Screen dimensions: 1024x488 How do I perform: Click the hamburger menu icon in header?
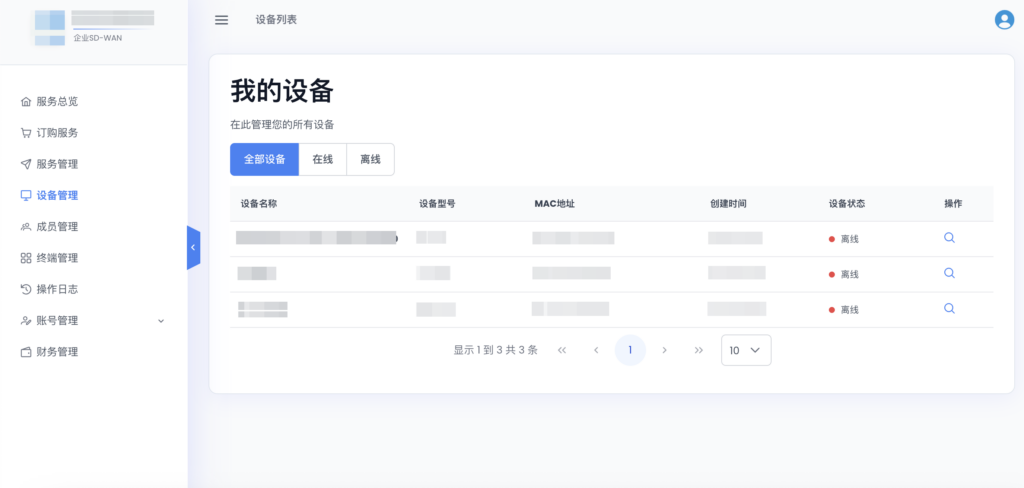coord(222,20)
